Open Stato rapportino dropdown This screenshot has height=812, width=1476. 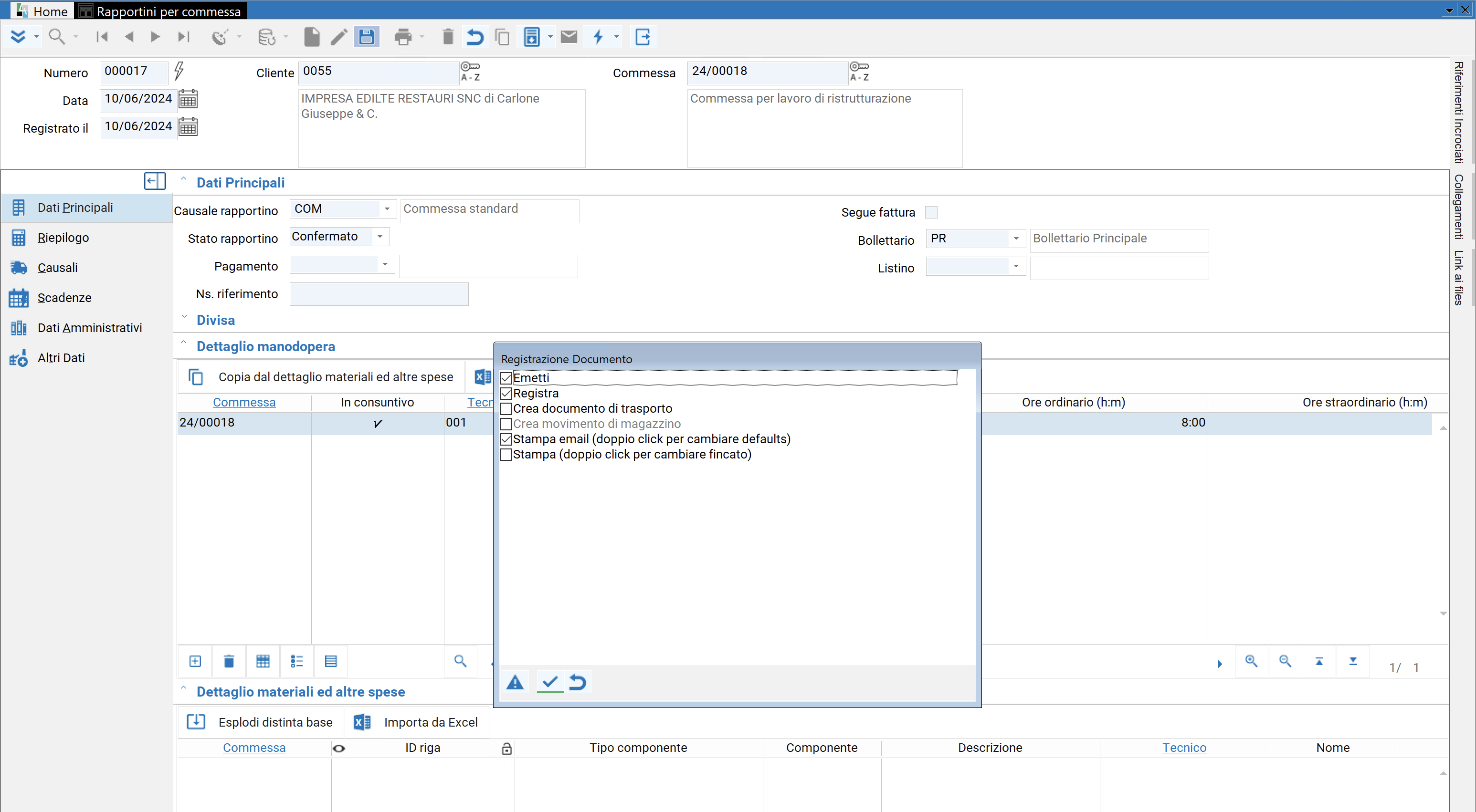(x=380, y=237)
